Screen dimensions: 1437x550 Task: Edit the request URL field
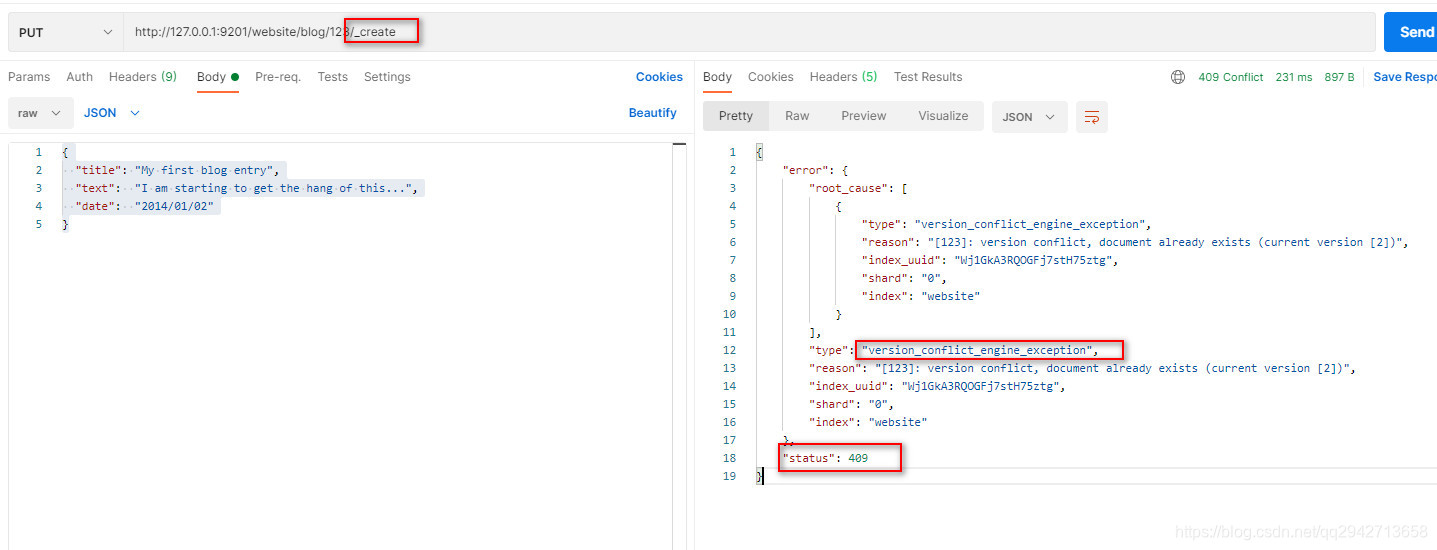click(x=749, y=32)
